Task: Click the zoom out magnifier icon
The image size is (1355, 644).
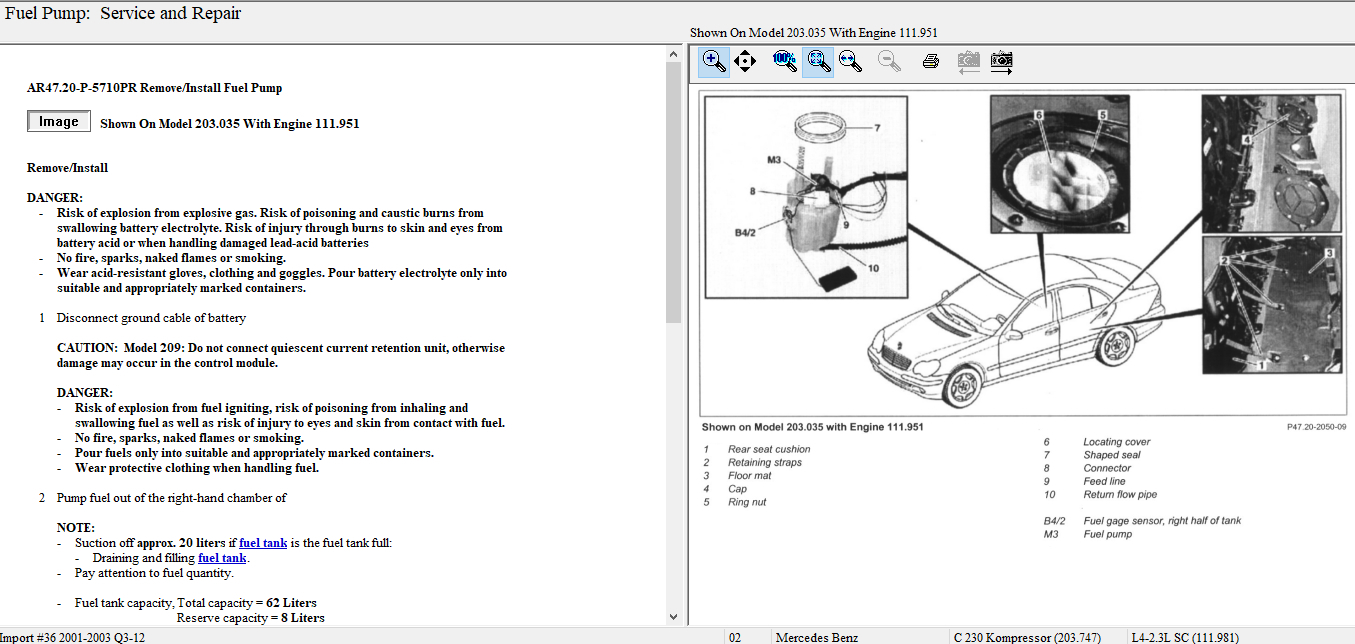Action: coord(888,61)
